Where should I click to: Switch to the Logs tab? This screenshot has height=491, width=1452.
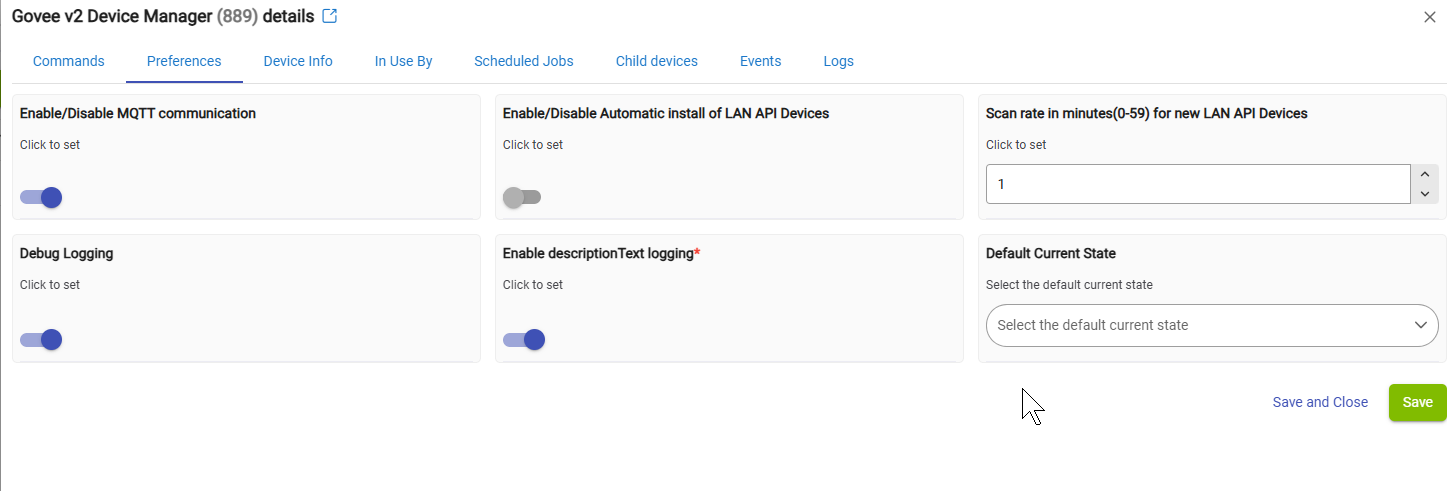838,61
